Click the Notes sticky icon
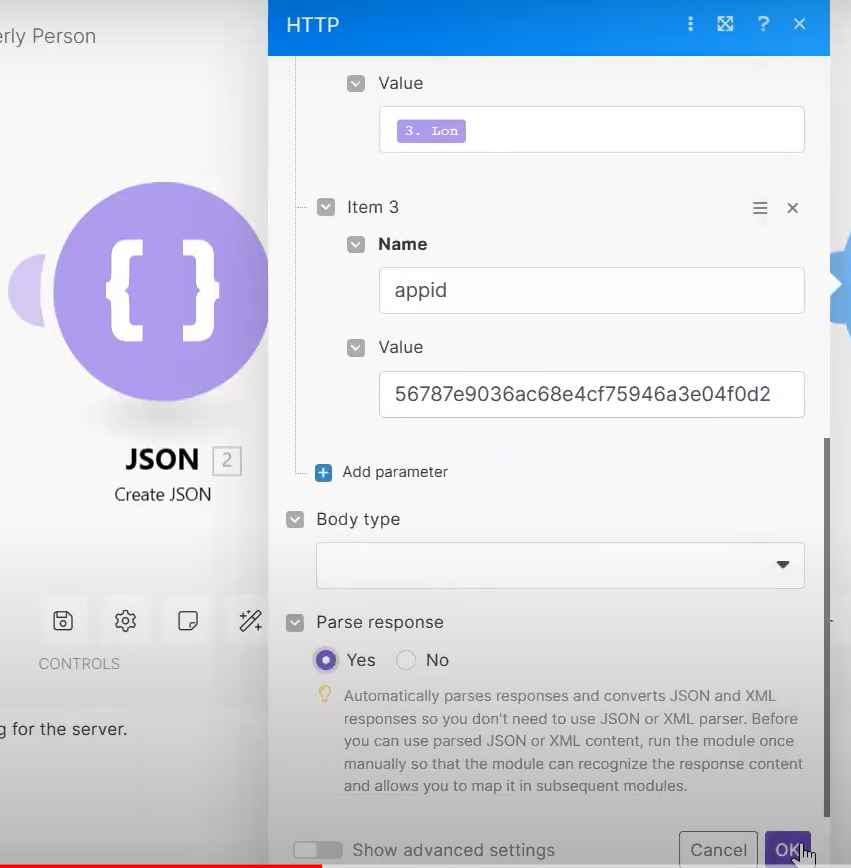This screenshot has height=868, width=851. click(x=188, y=621)
